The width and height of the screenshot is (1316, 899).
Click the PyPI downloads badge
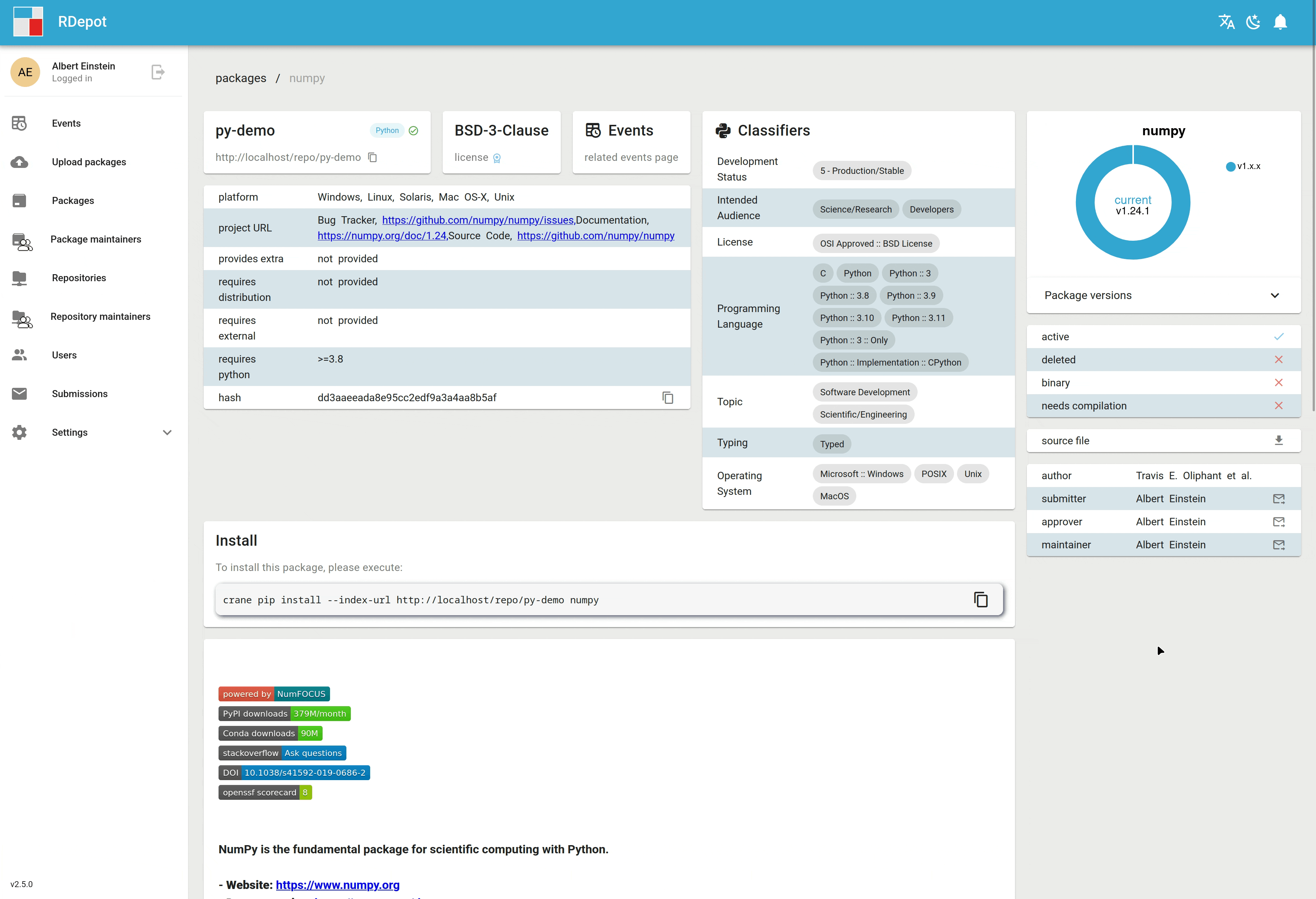tap(284, 714)
